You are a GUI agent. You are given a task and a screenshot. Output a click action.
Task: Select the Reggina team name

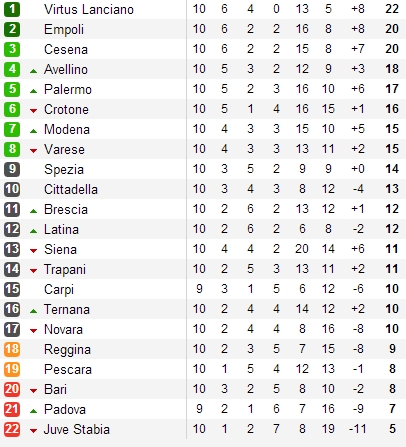67,350
